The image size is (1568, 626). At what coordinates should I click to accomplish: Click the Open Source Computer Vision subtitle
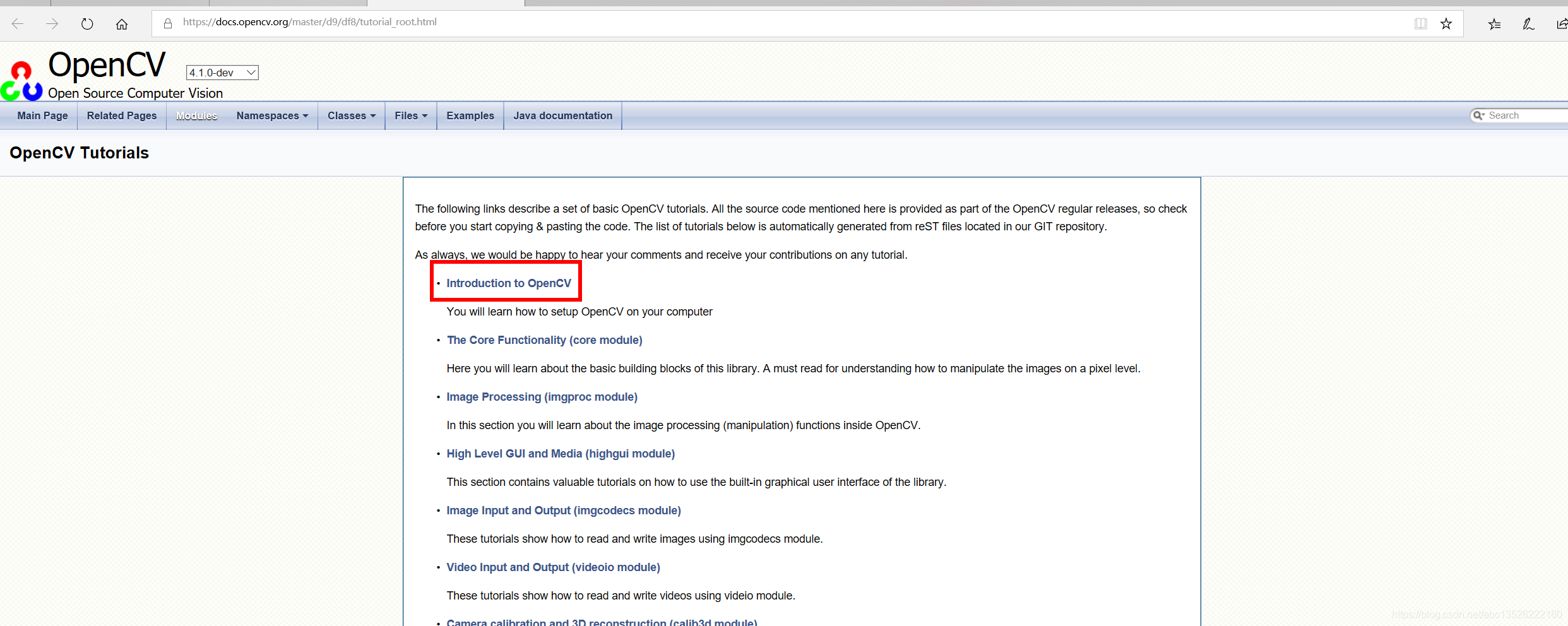(136, 93)
